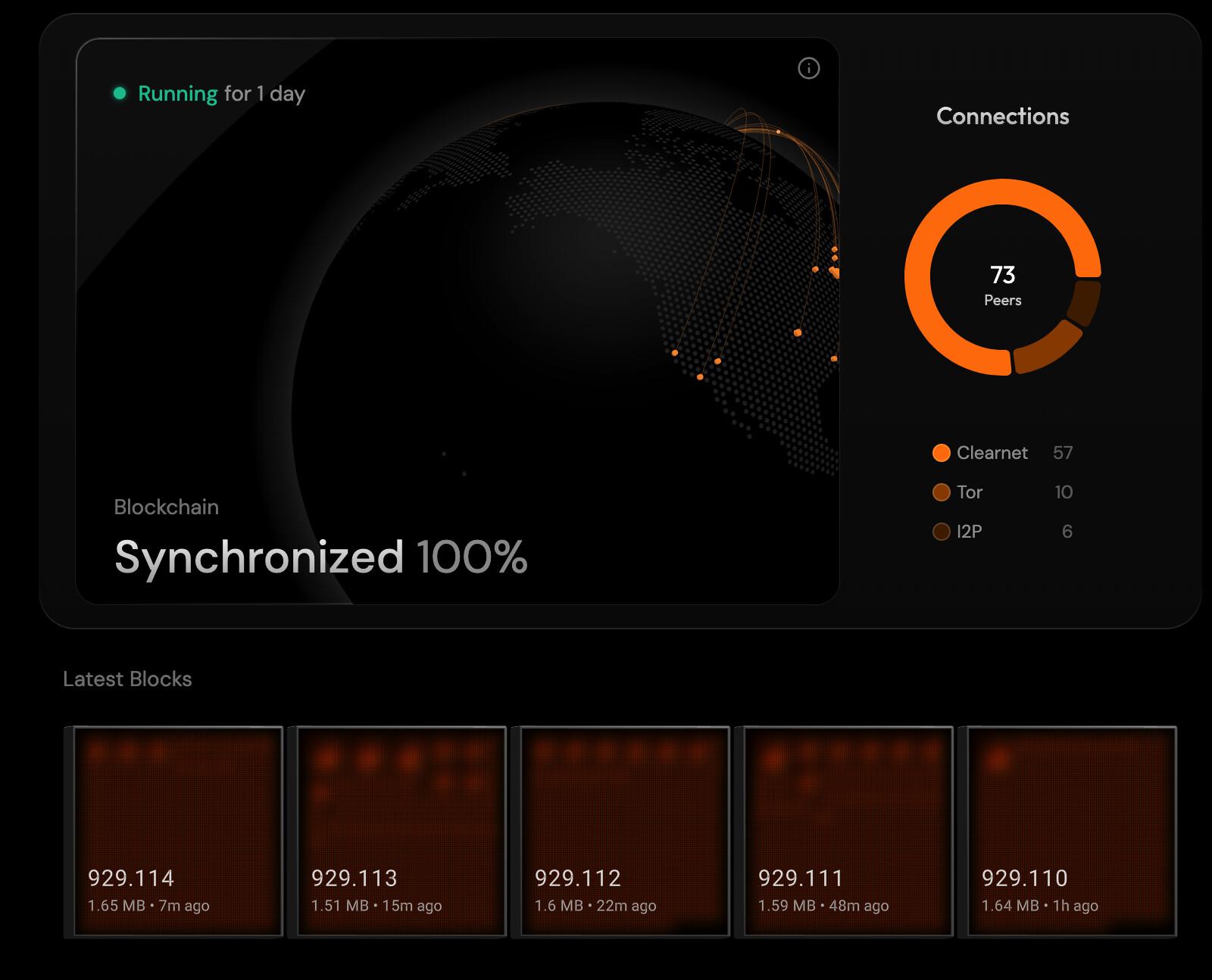Click the Clearnet label in legend

[992, 453]
